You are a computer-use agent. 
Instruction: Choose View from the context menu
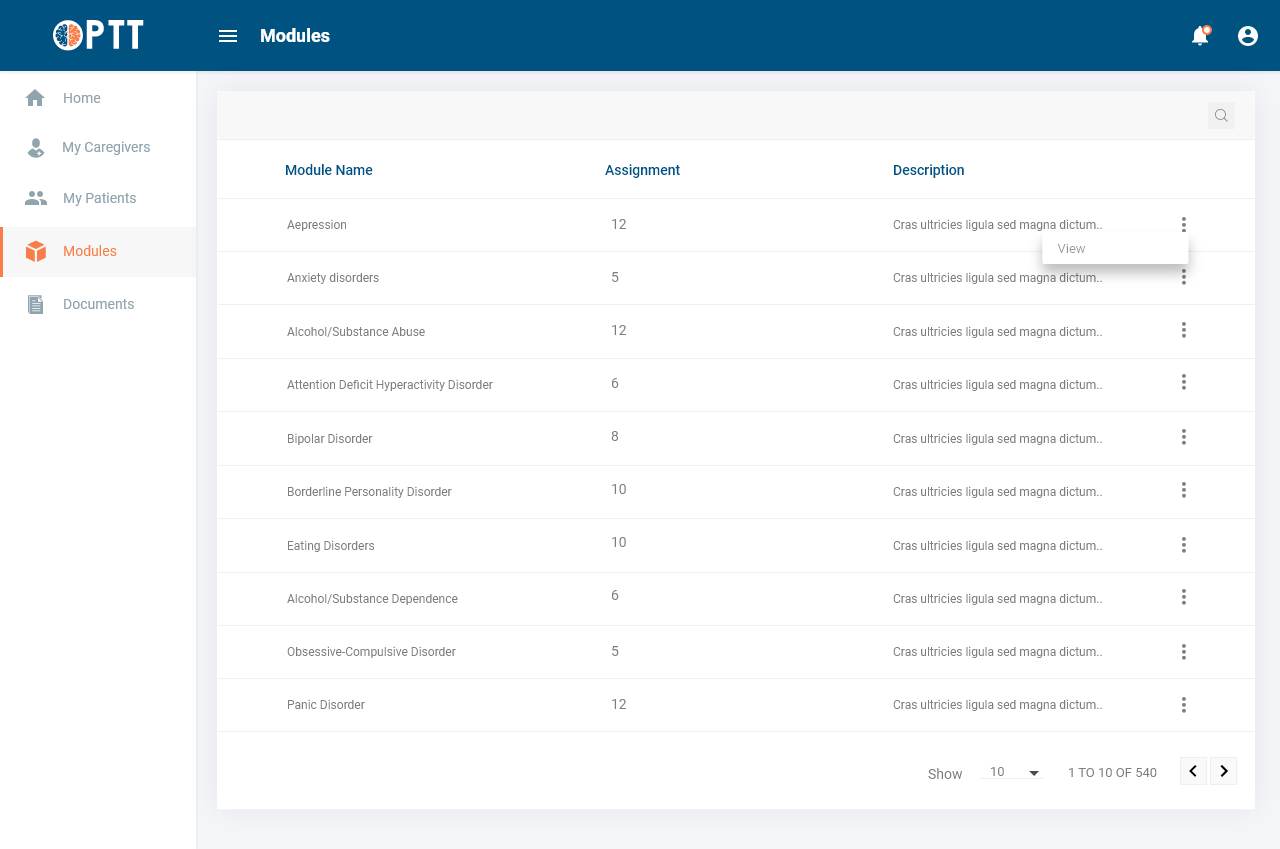1072,249
